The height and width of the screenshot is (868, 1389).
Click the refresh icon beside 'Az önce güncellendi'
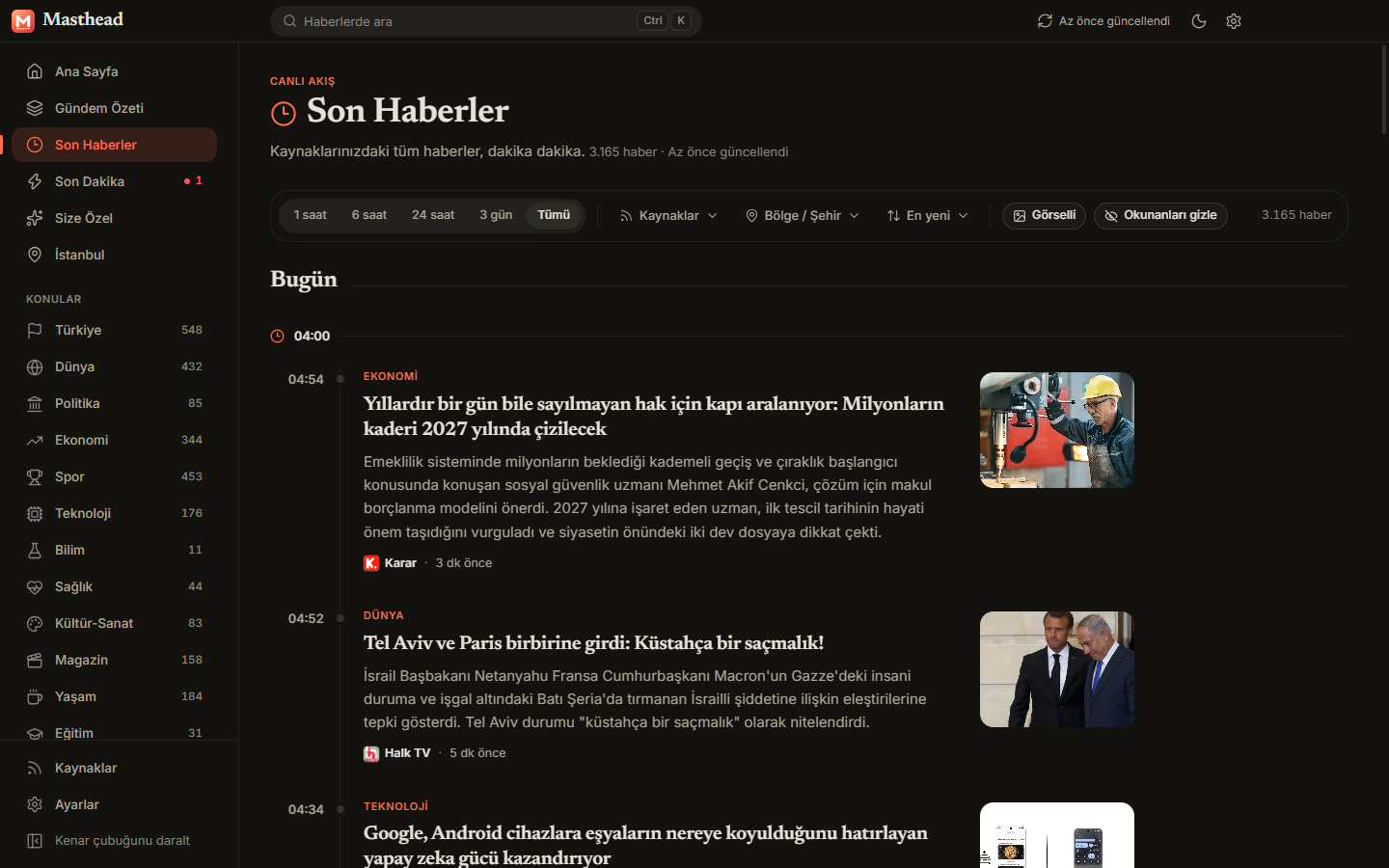click(1045, 21)
